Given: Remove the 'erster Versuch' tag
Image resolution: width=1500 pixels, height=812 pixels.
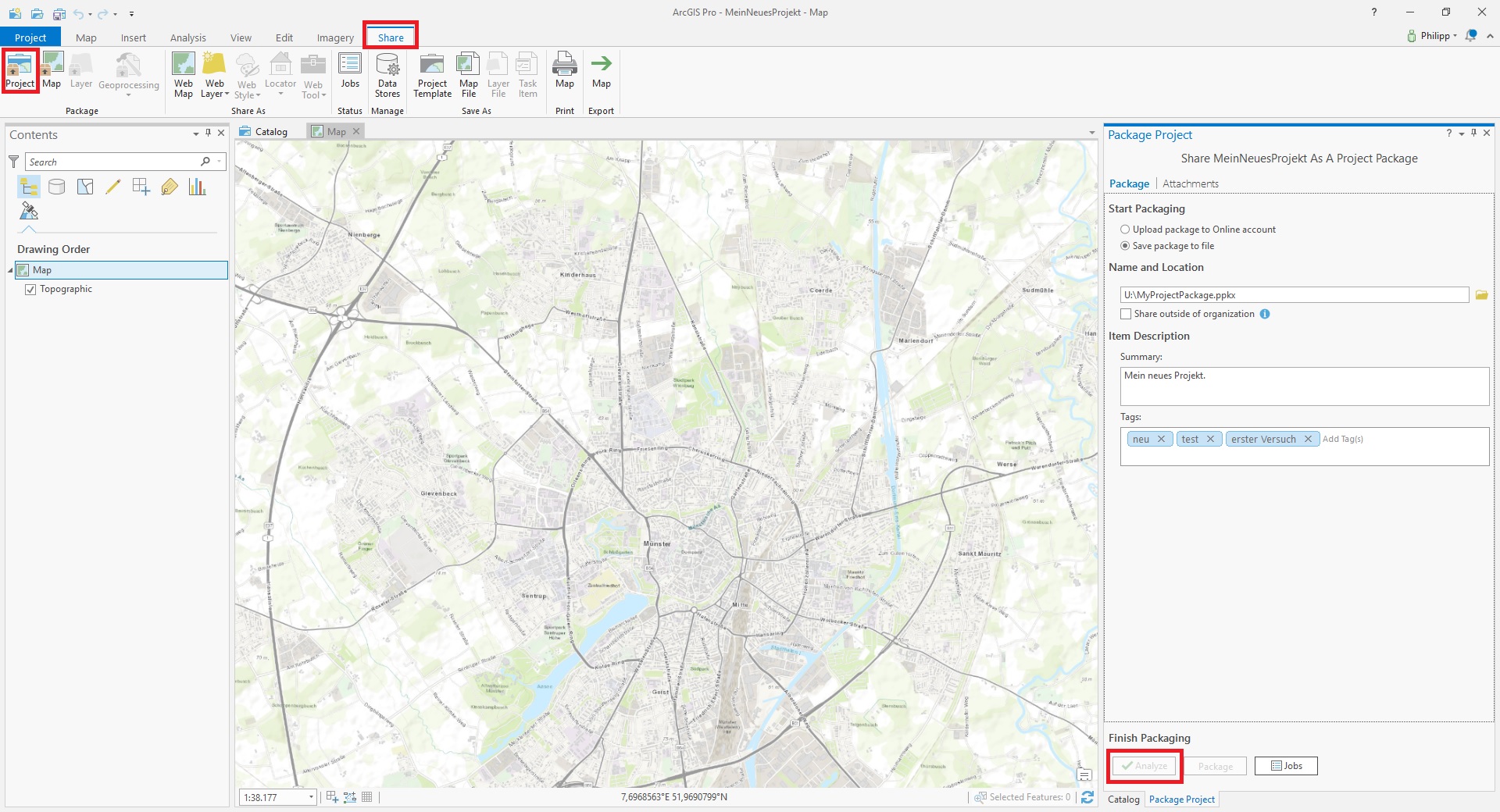Looking at the screenshot, I should coord(1308,439).
